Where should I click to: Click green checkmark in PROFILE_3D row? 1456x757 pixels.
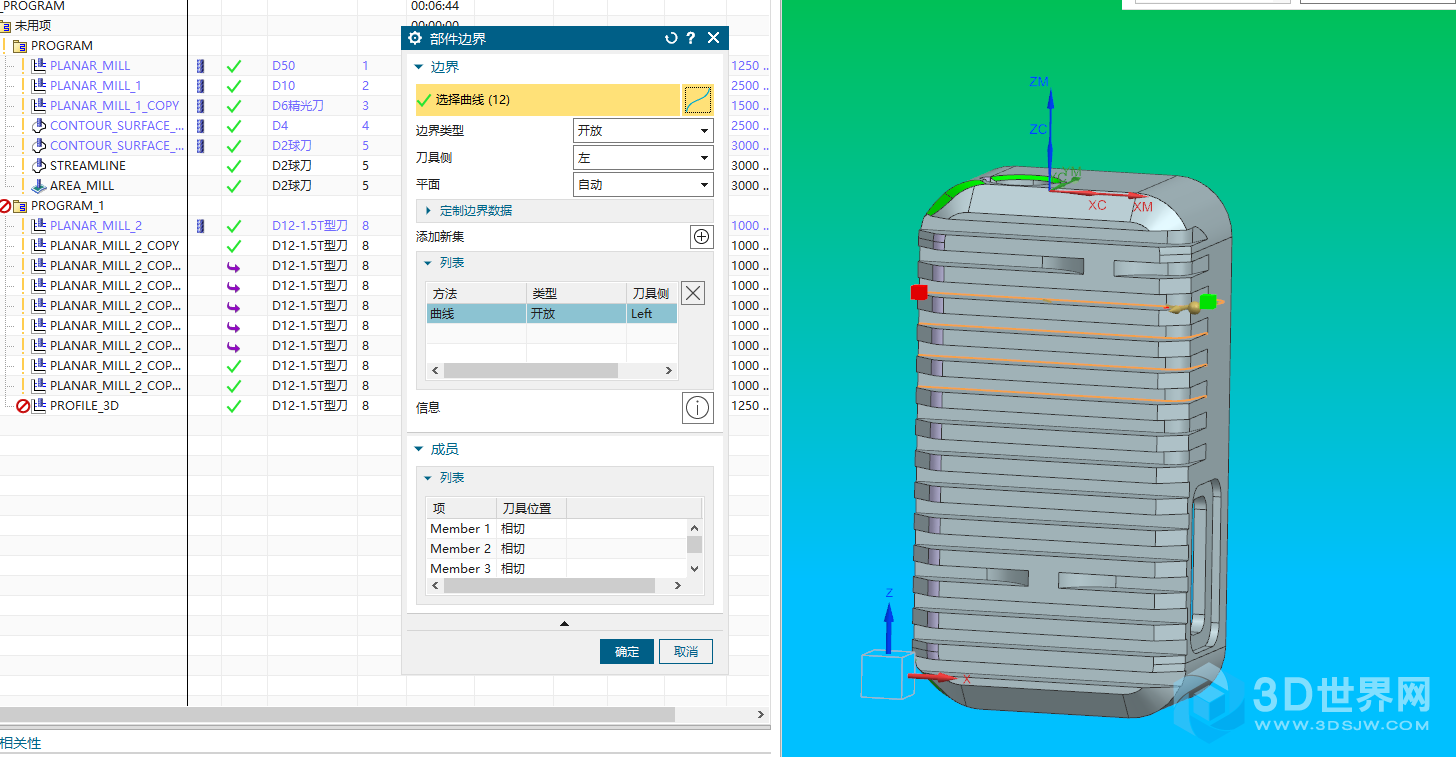pyautogui.click(x=234, y=406)
